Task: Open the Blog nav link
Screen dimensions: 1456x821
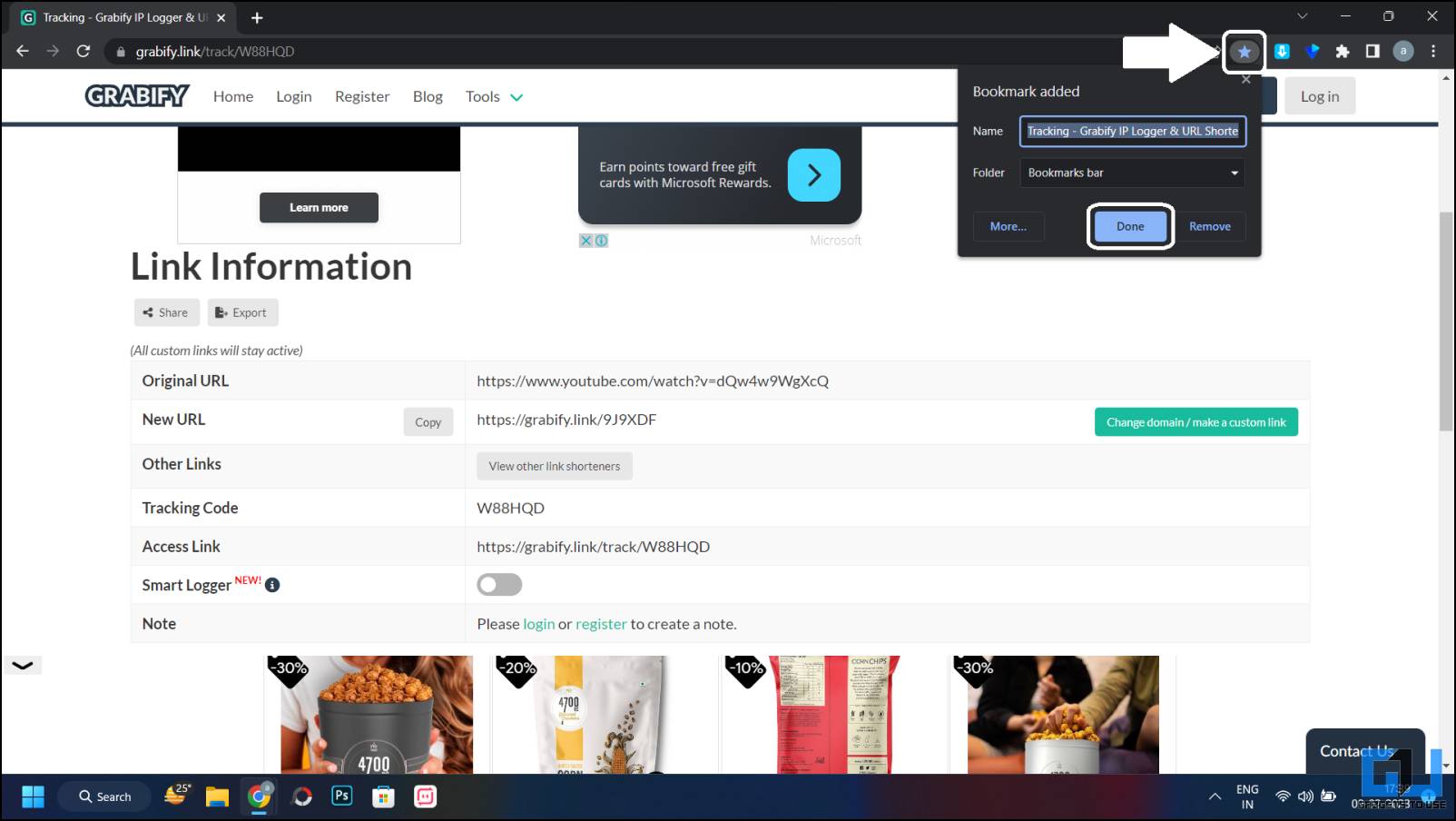Action: coord(428,96)
